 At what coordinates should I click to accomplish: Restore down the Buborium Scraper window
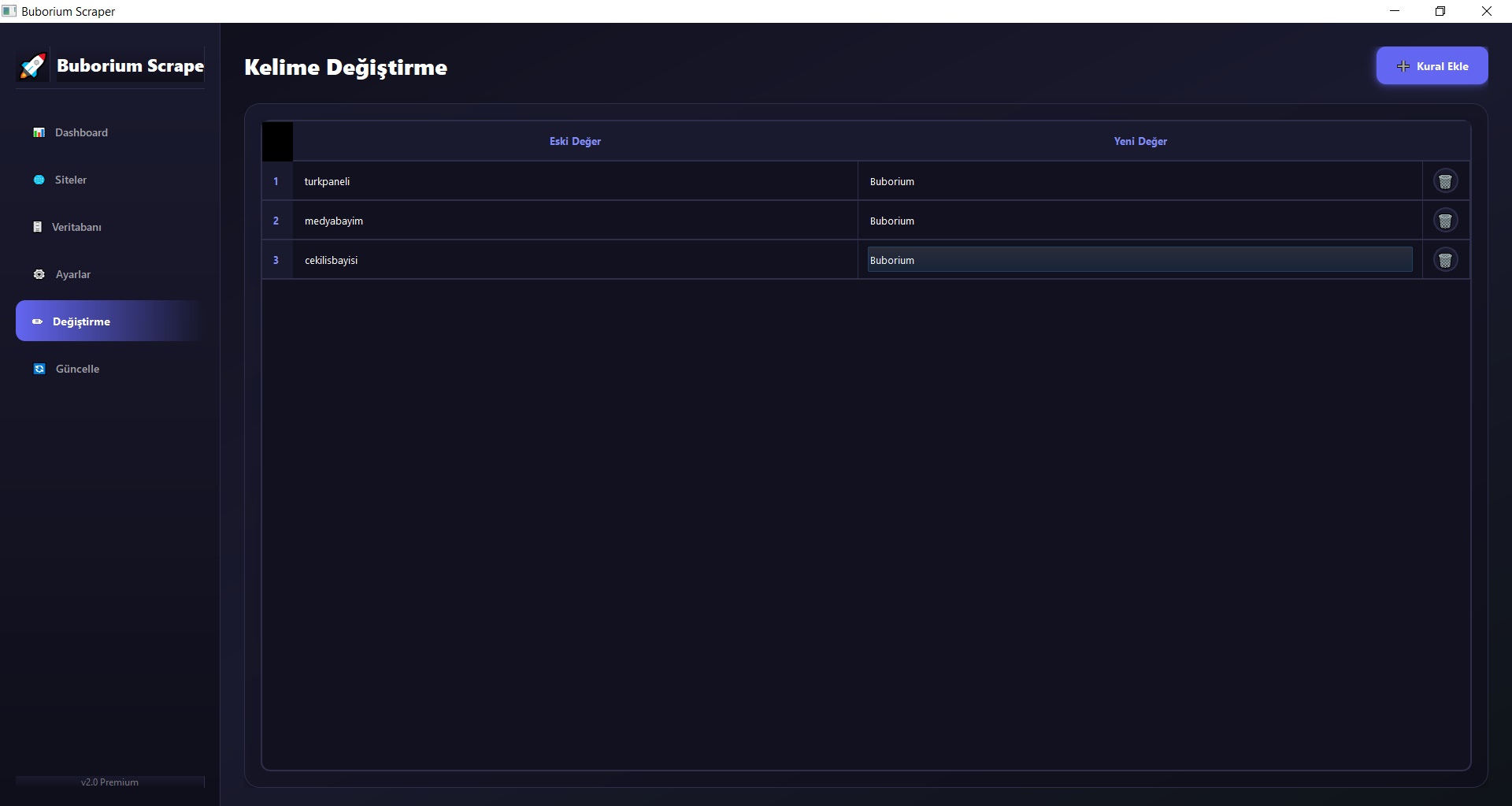click(x=1440, y=11)
